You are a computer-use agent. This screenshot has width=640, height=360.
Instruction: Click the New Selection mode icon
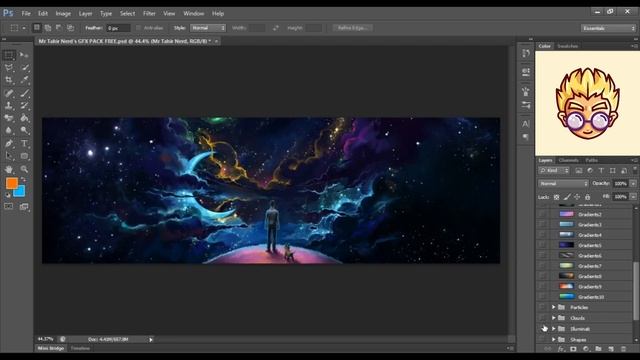37,28
